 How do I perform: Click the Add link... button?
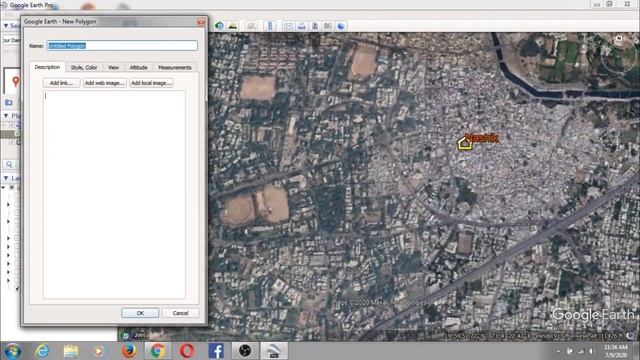[x=62, y=83]
